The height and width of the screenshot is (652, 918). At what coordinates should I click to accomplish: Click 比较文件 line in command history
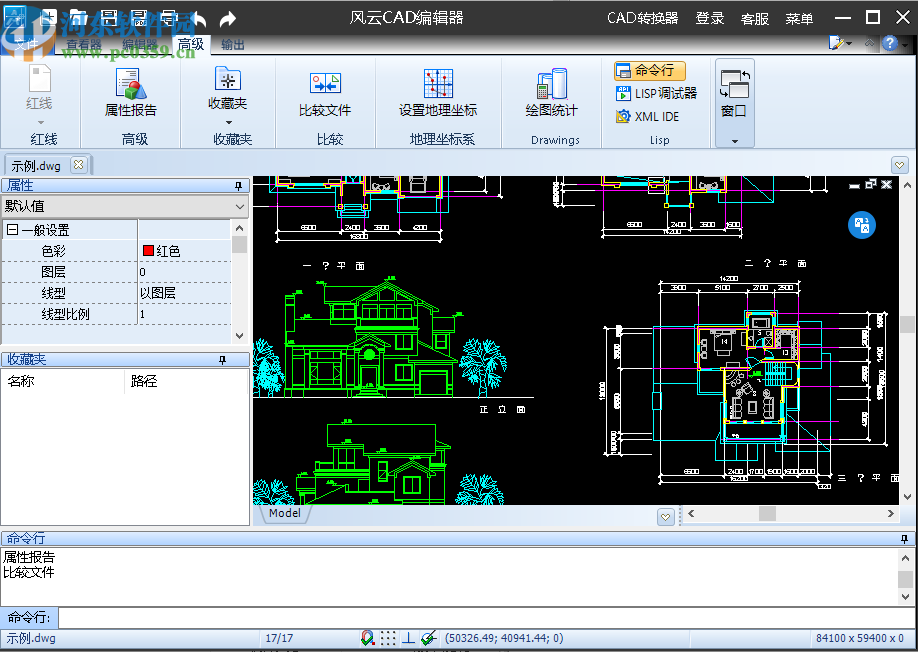coord(28,572)
